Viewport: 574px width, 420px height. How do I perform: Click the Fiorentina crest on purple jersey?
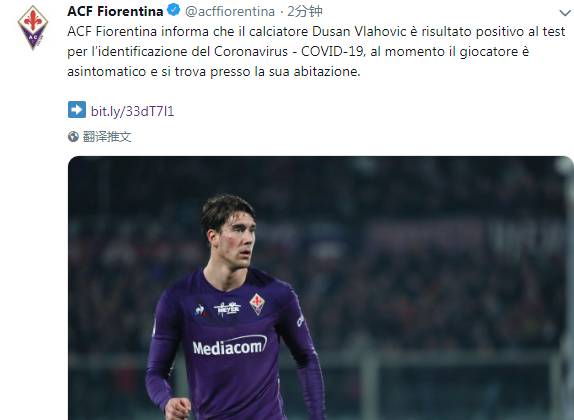(257, 304)
